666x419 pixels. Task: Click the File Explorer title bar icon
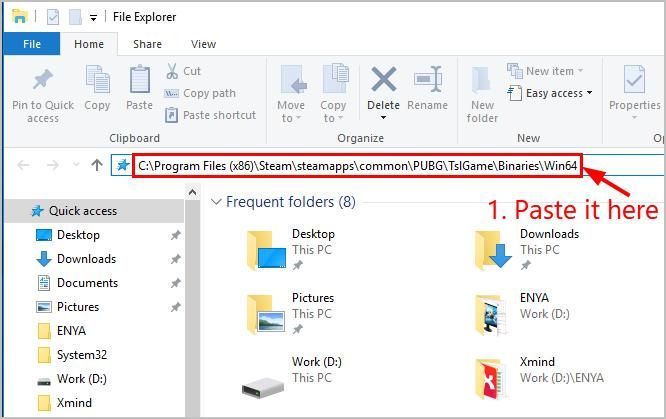(20, 17)
